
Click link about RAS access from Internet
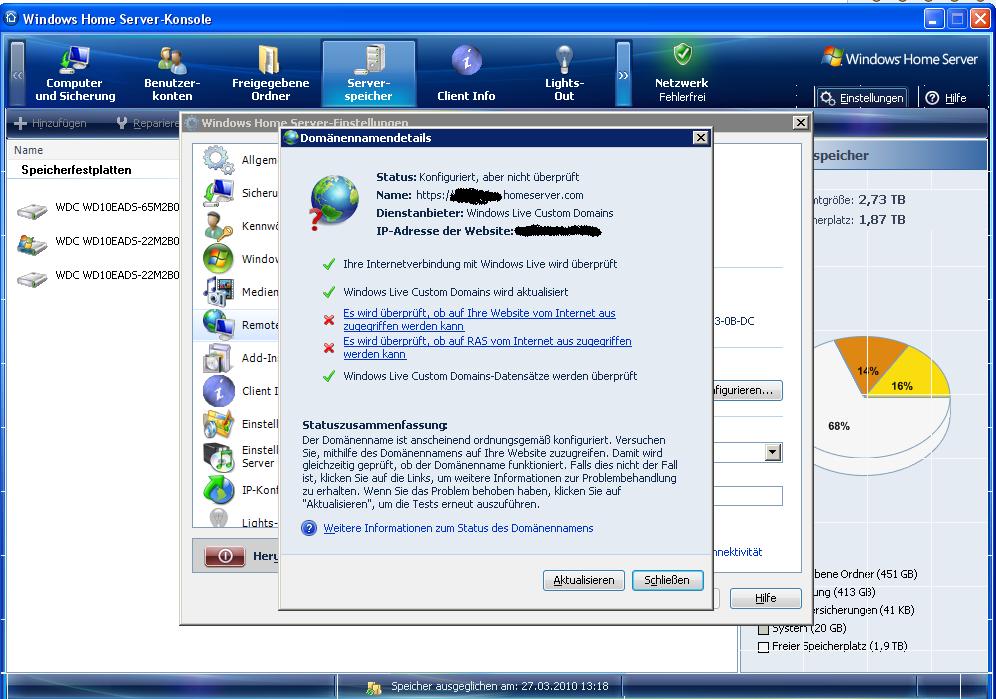[487, 348]
